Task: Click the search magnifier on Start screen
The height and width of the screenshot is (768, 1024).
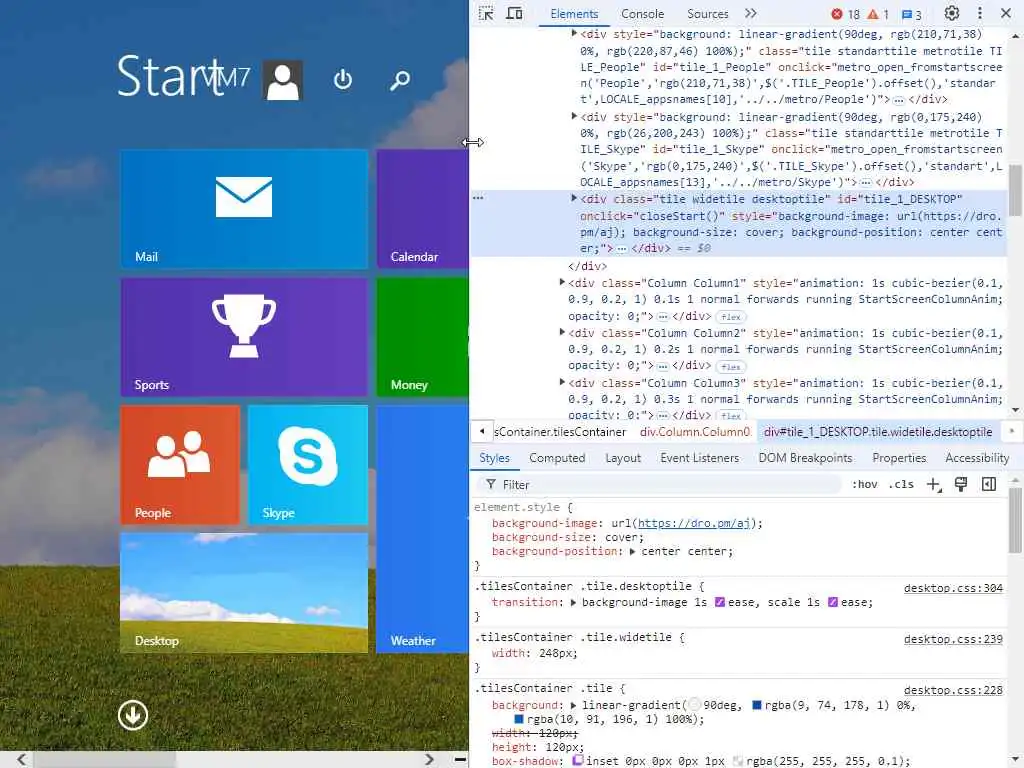Action: pyautogui.click(x=400, y=80)
